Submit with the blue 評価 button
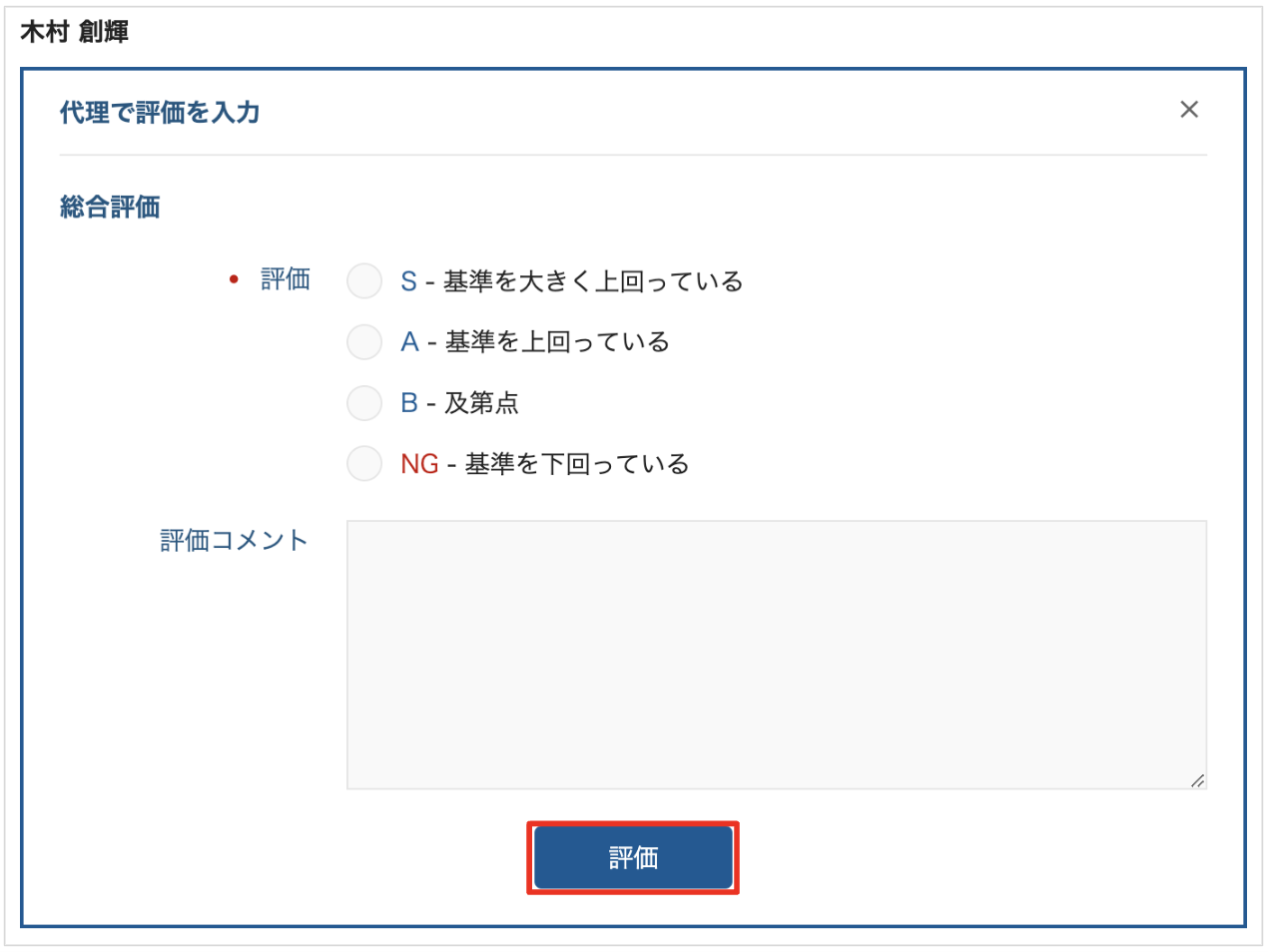This screenshot has width=1268, height=952. (633, 857)
